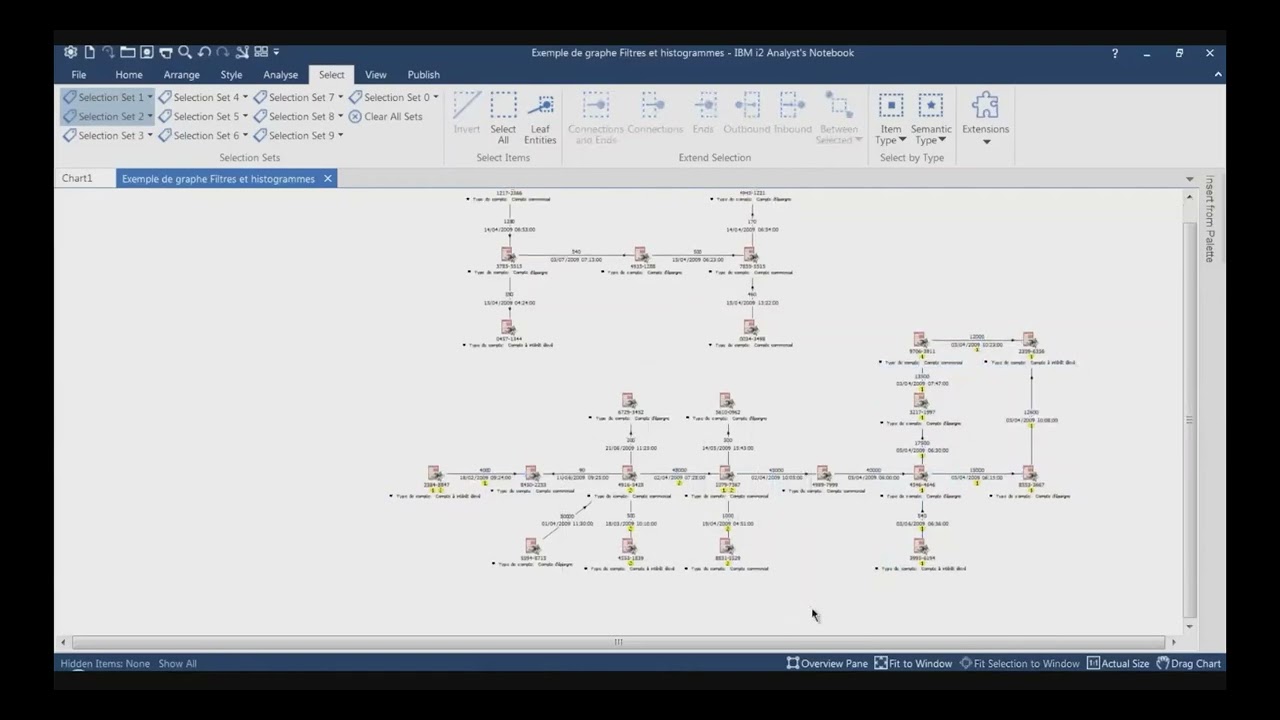Click the vertical scrollbar of the chart

[x=1189, y=420]
